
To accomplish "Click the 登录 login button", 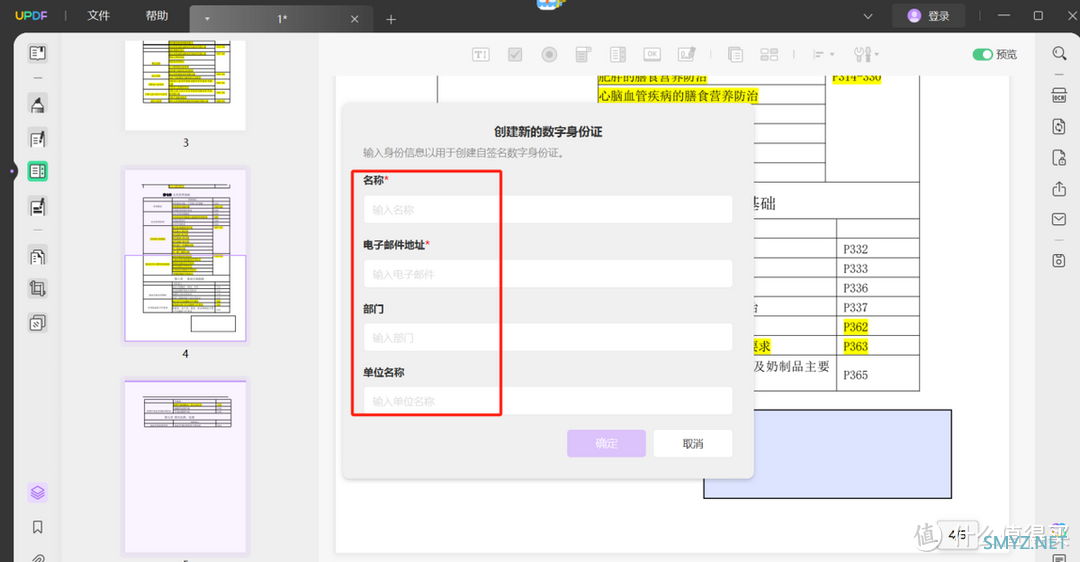I will pos(928,16).
